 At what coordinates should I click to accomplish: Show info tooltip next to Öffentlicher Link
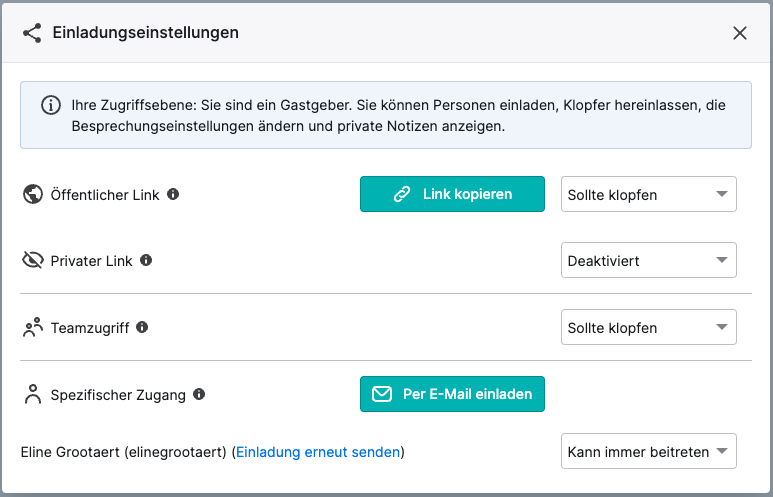coord(173,194)
